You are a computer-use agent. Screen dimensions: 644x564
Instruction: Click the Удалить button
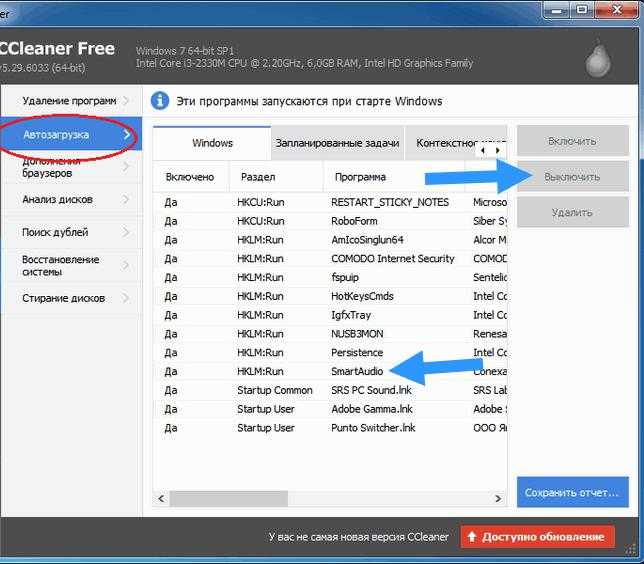click(x=573, y=212)
